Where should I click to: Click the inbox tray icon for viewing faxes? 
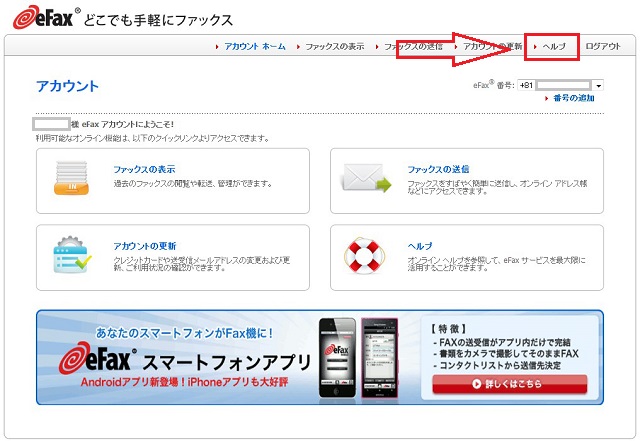71,178
